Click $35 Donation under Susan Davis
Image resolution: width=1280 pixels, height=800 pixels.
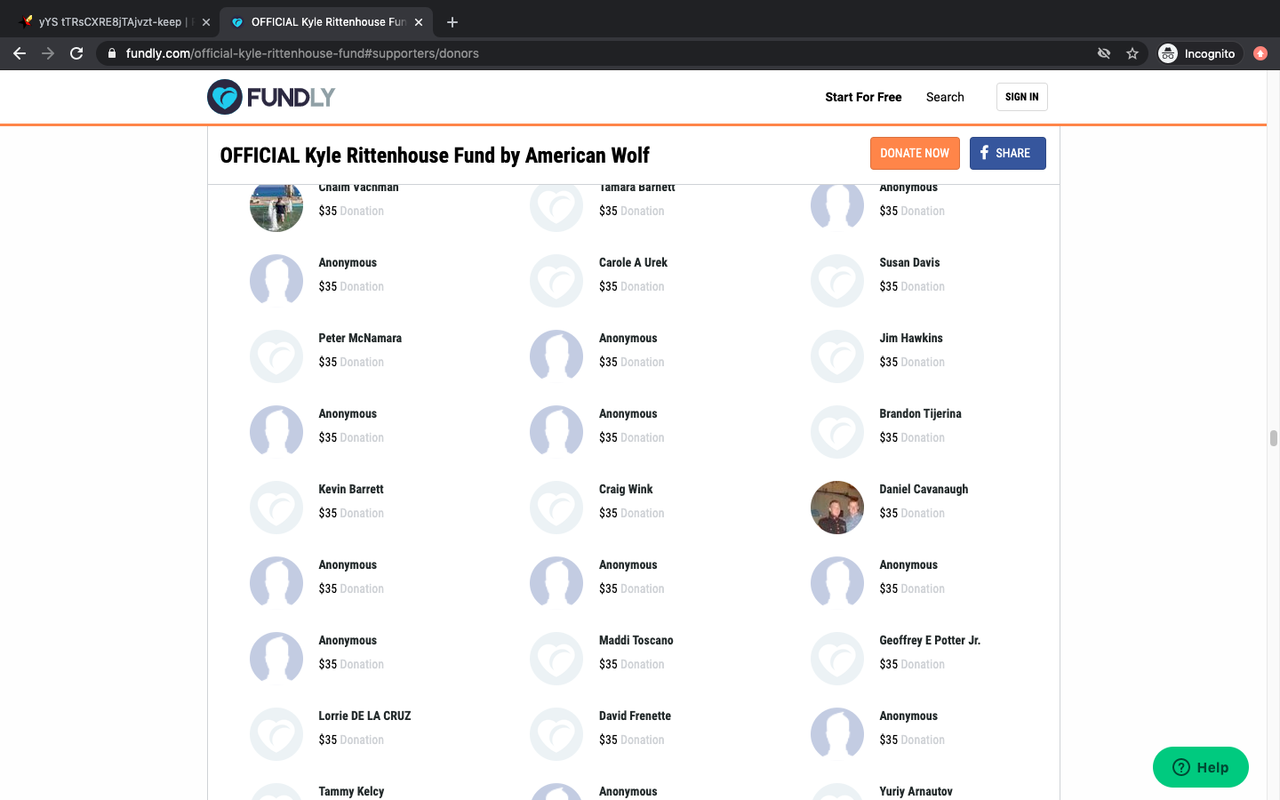click(912, 286)
